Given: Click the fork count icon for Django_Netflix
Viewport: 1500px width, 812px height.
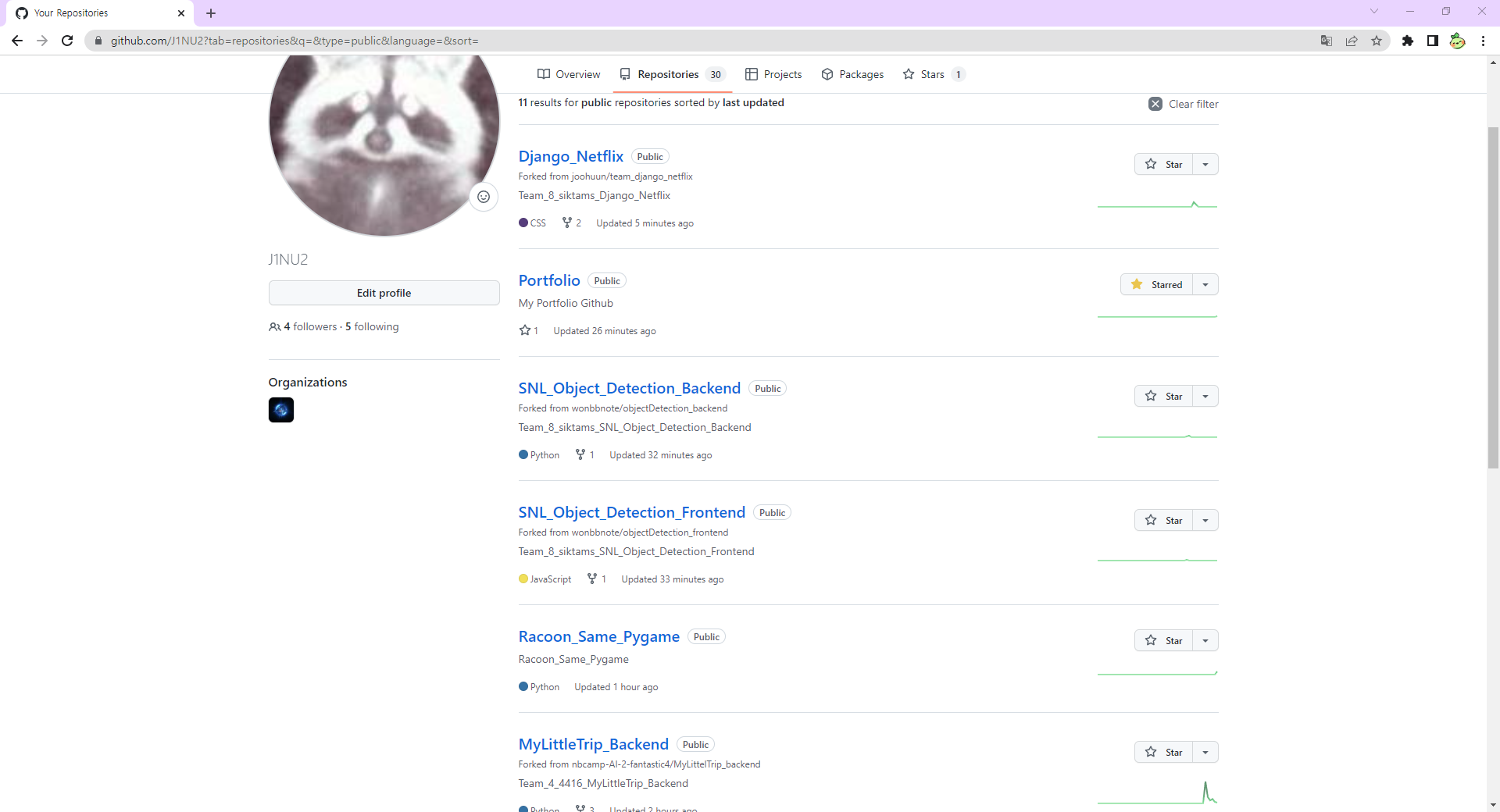Looking at the screenshot, I should click(567, 223).
